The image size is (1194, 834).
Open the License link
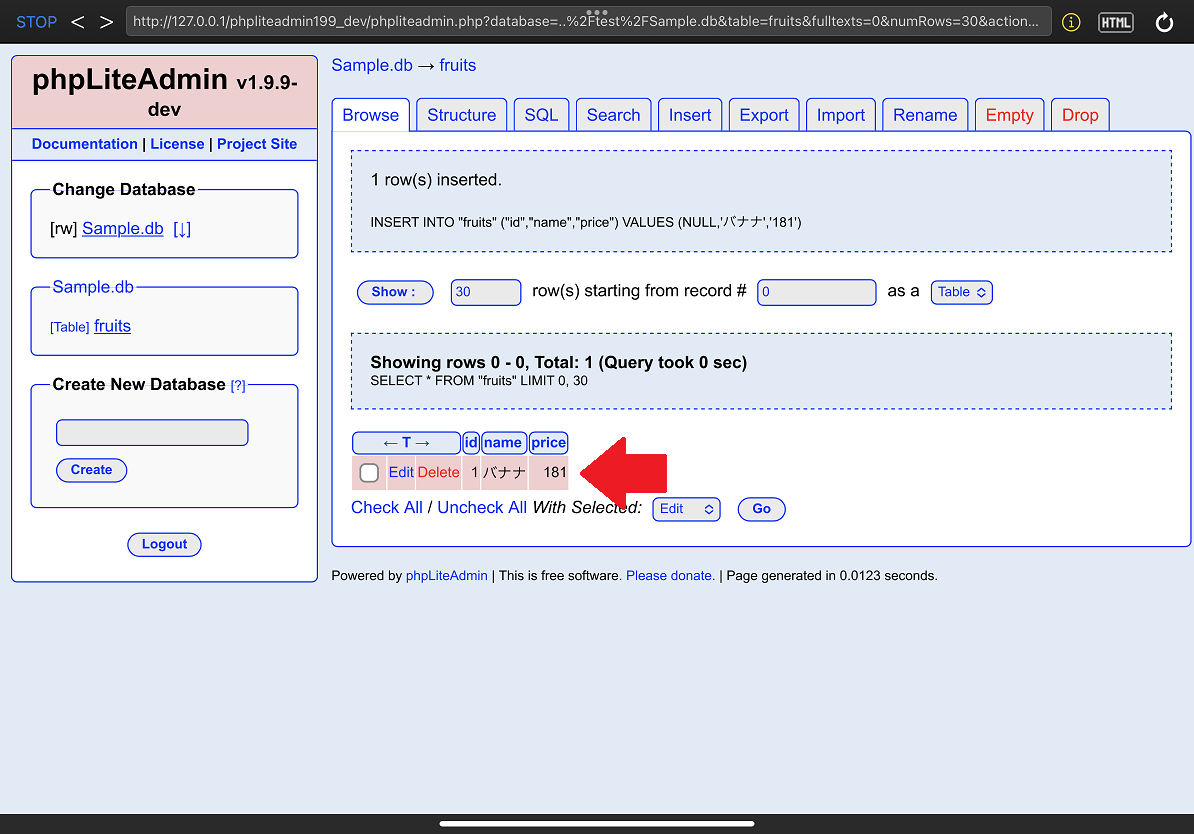[x=177, y=144]
